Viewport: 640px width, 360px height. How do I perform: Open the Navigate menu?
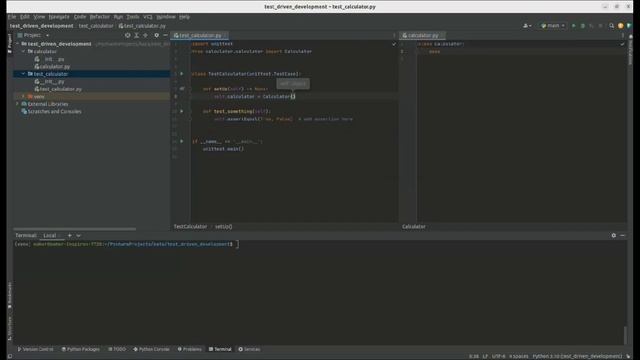tap(59, 17)
